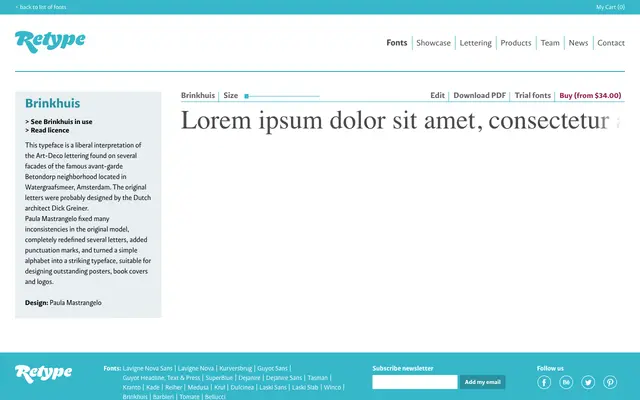Open the Laski Sans footer link
This screenshot has height=400, width=640.
(x=273, y=387)
